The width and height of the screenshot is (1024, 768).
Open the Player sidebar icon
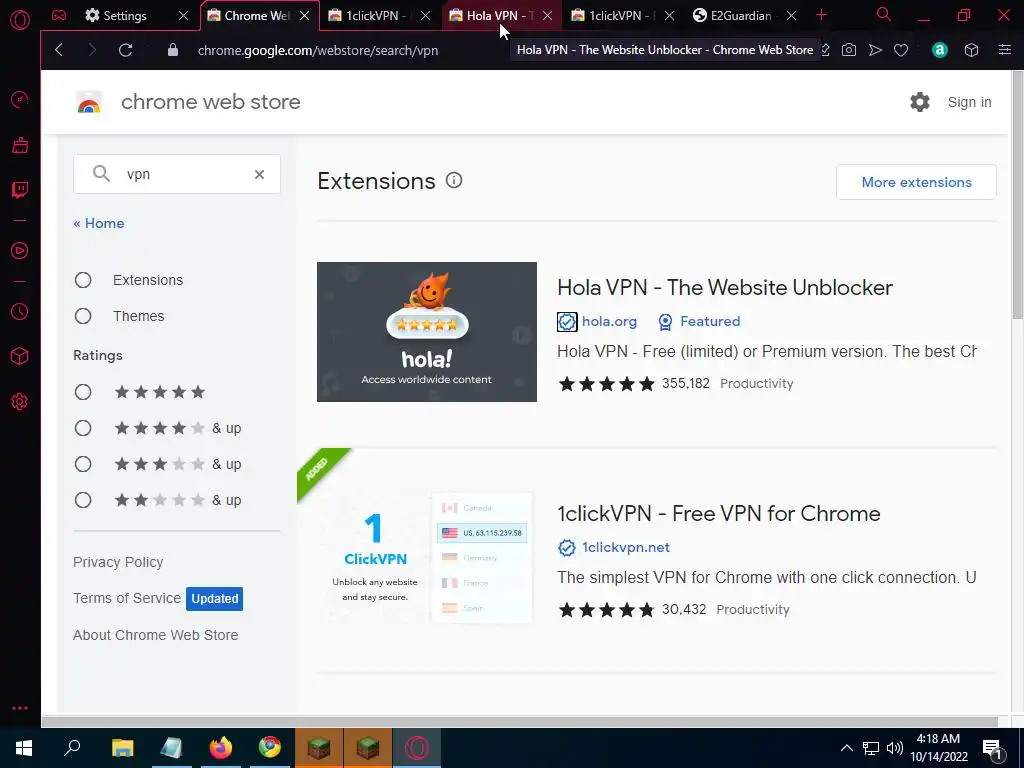tap(20, 250)
